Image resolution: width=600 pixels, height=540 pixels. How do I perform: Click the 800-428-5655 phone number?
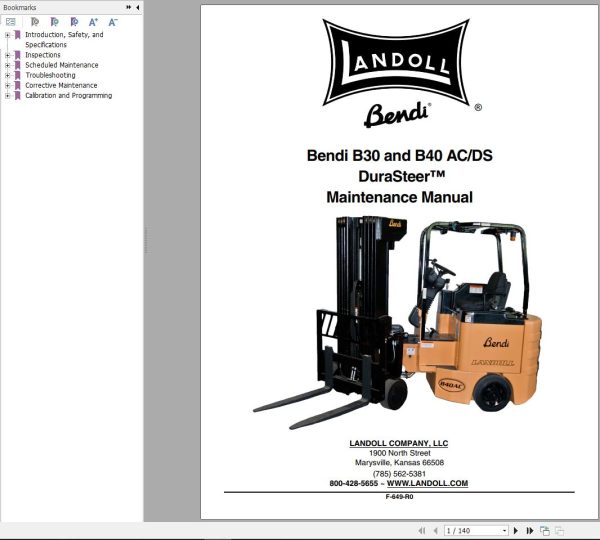coord(354,483)
